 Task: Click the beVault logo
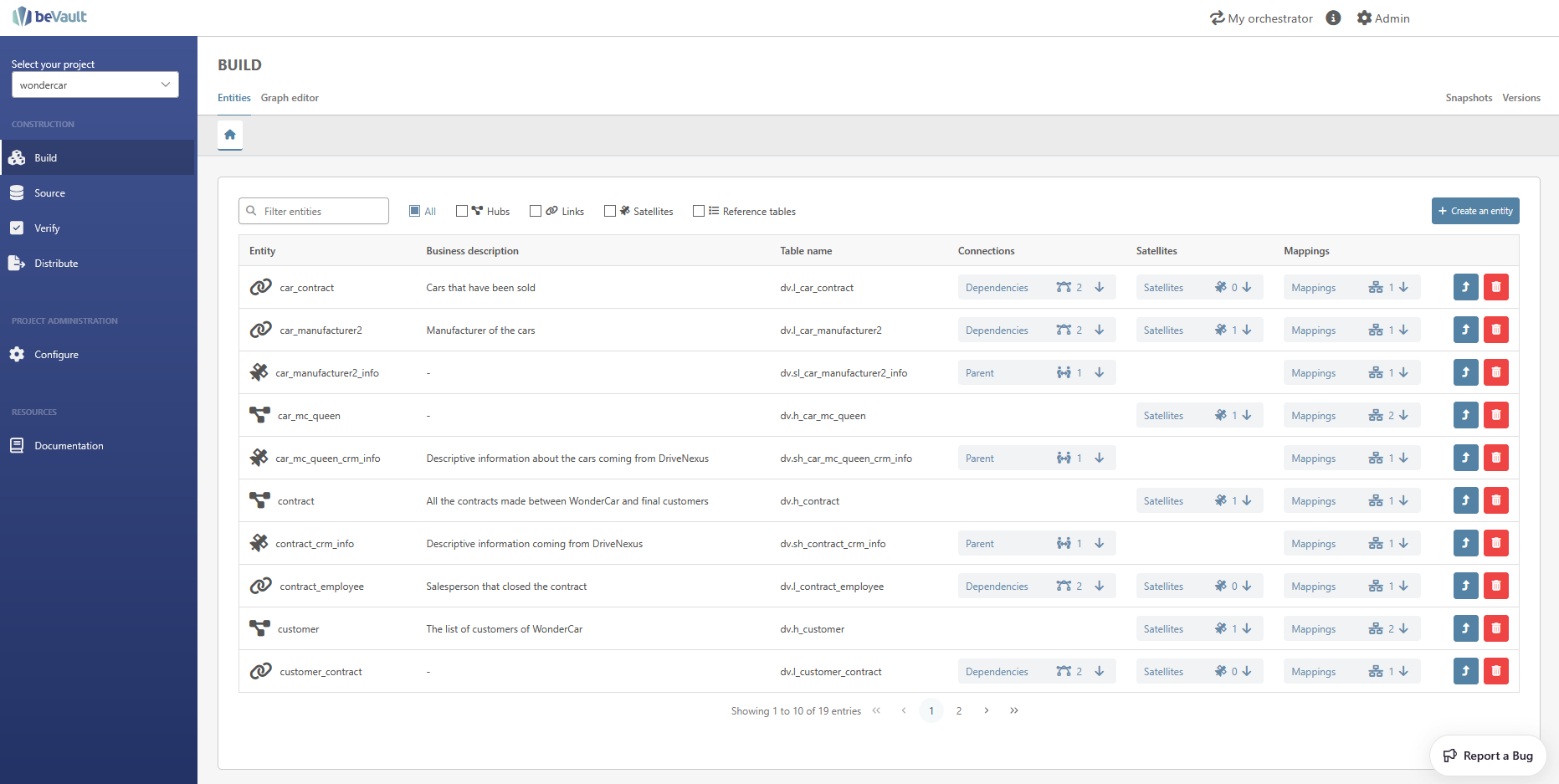(x=50, y=17)
